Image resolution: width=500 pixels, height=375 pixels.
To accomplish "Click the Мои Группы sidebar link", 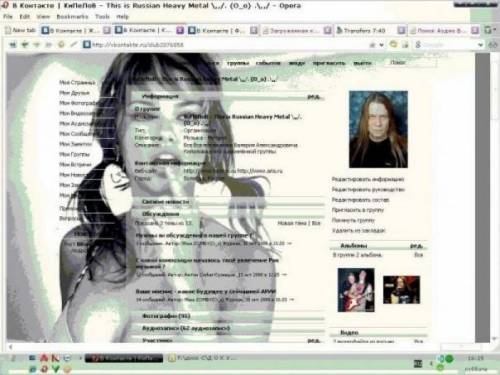I will (74, 154).
